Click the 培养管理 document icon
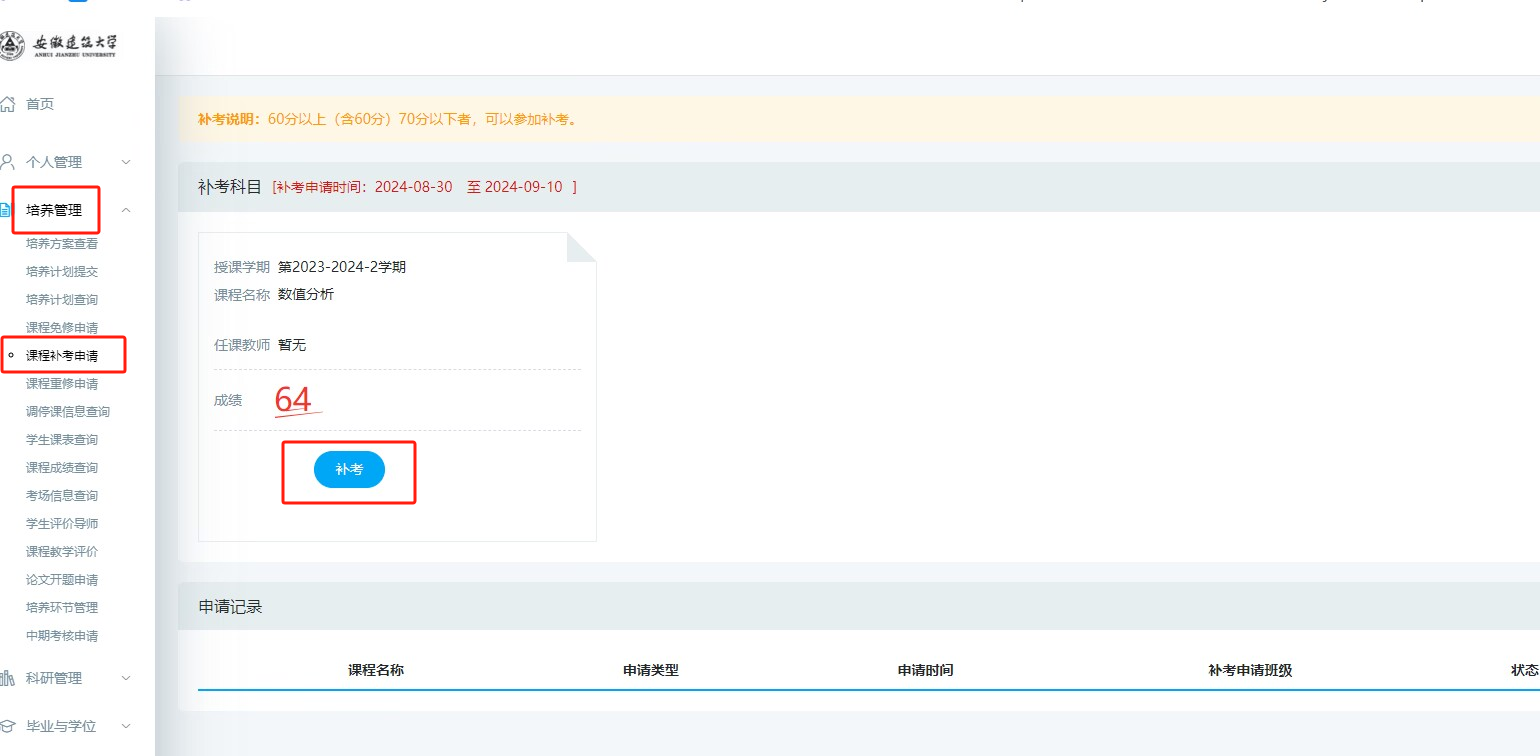1540x756 pixels. click(5, 210)
